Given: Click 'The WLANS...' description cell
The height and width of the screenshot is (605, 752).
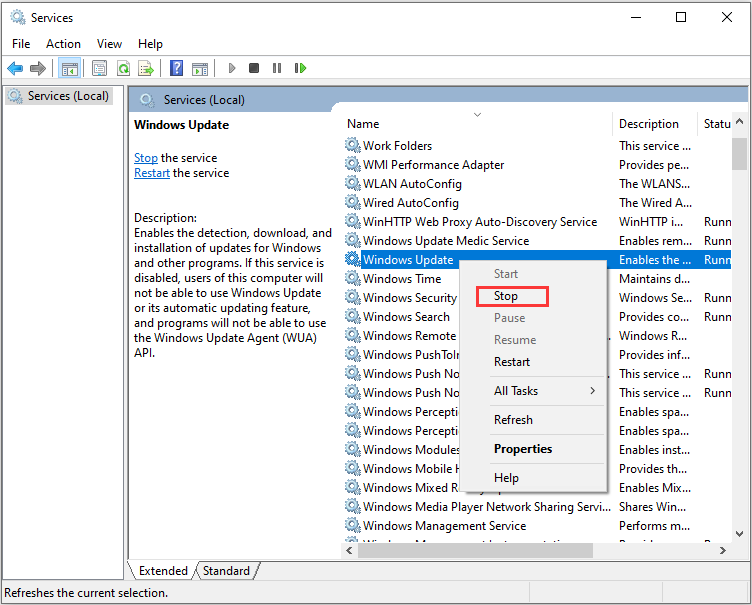Looking at the screenshot, I should [654, 184].
